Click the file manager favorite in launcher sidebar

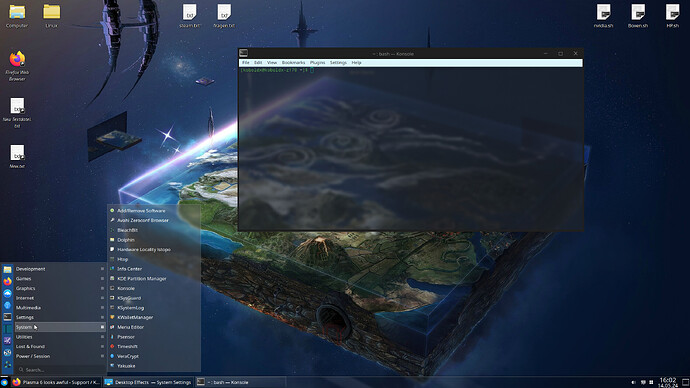point(7,269)
